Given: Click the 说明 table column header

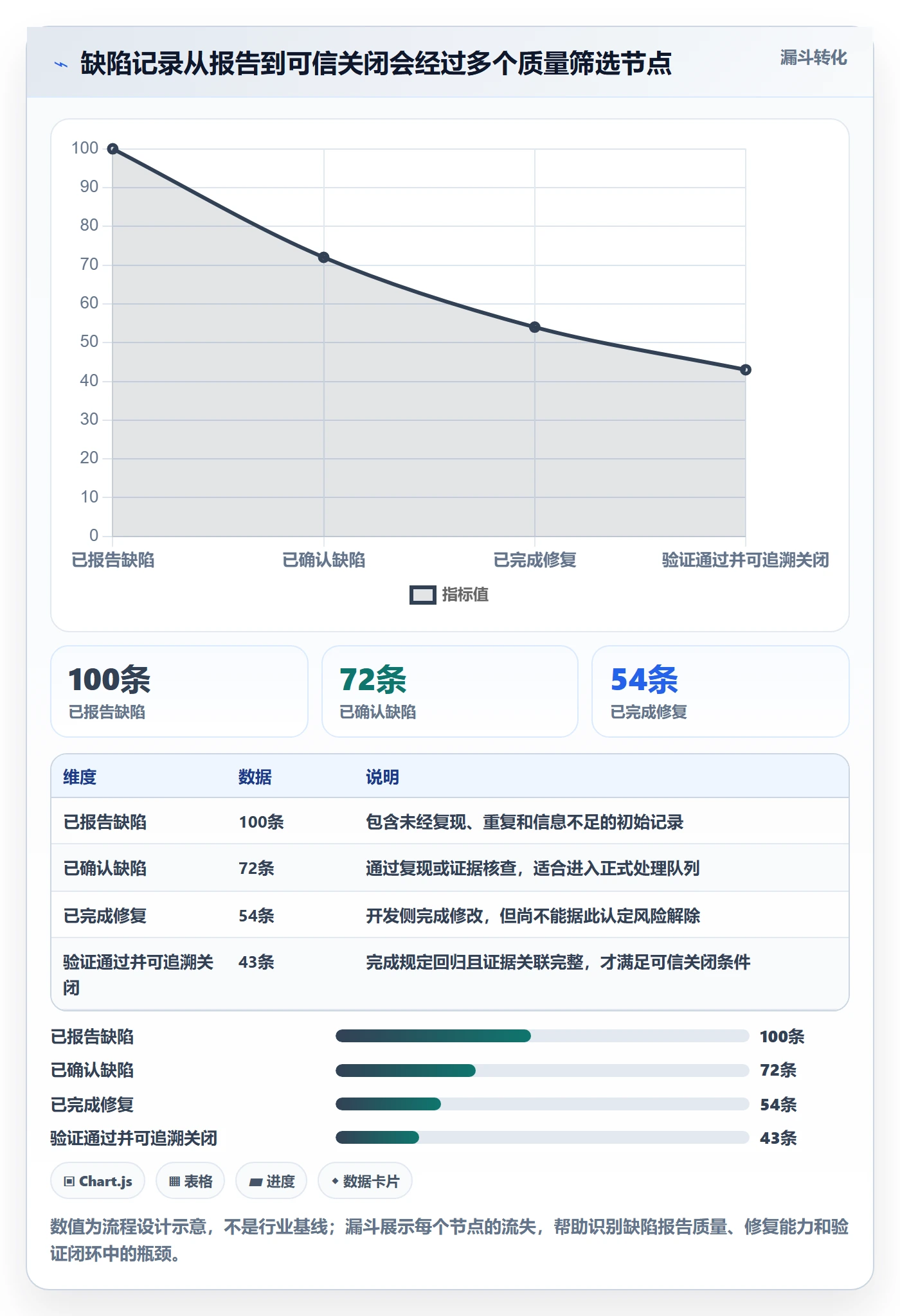Looking at the screenshot, I should point(382,777).
